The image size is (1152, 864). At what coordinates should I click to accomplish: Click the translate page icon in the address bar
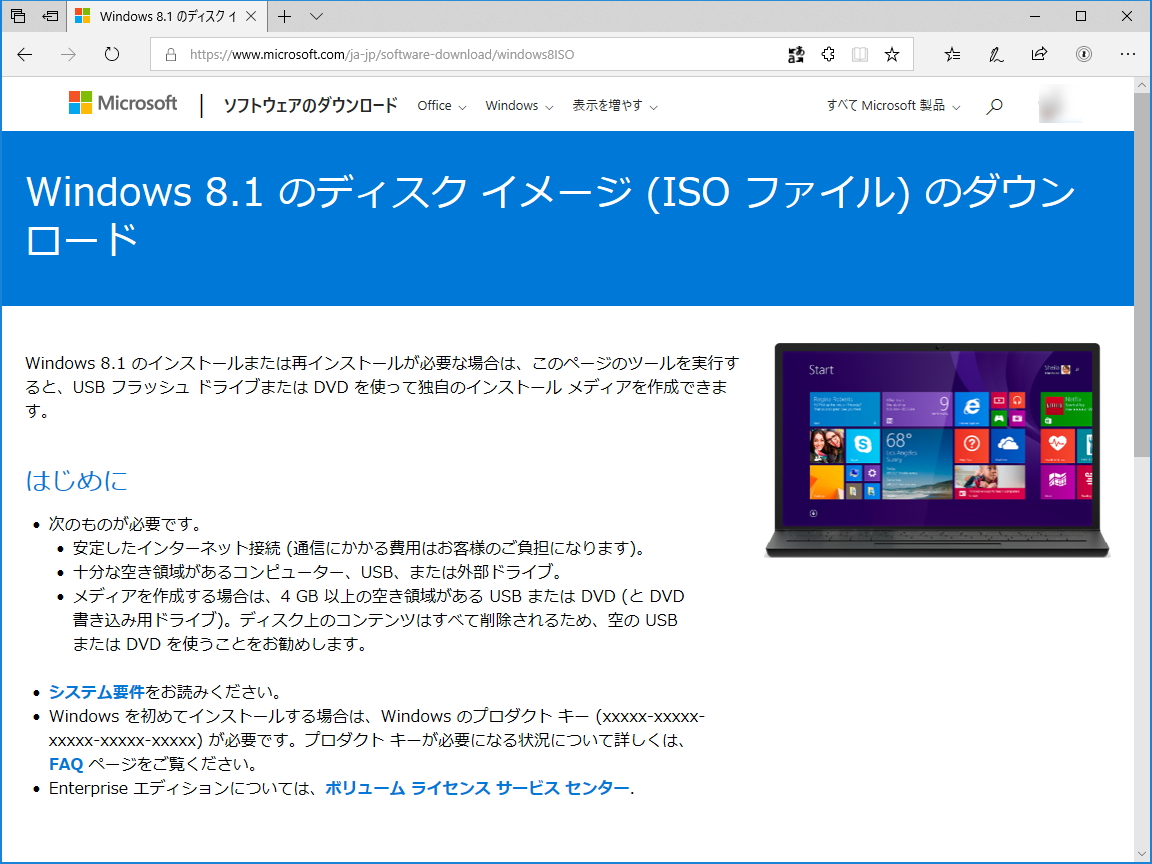[796, 55]
